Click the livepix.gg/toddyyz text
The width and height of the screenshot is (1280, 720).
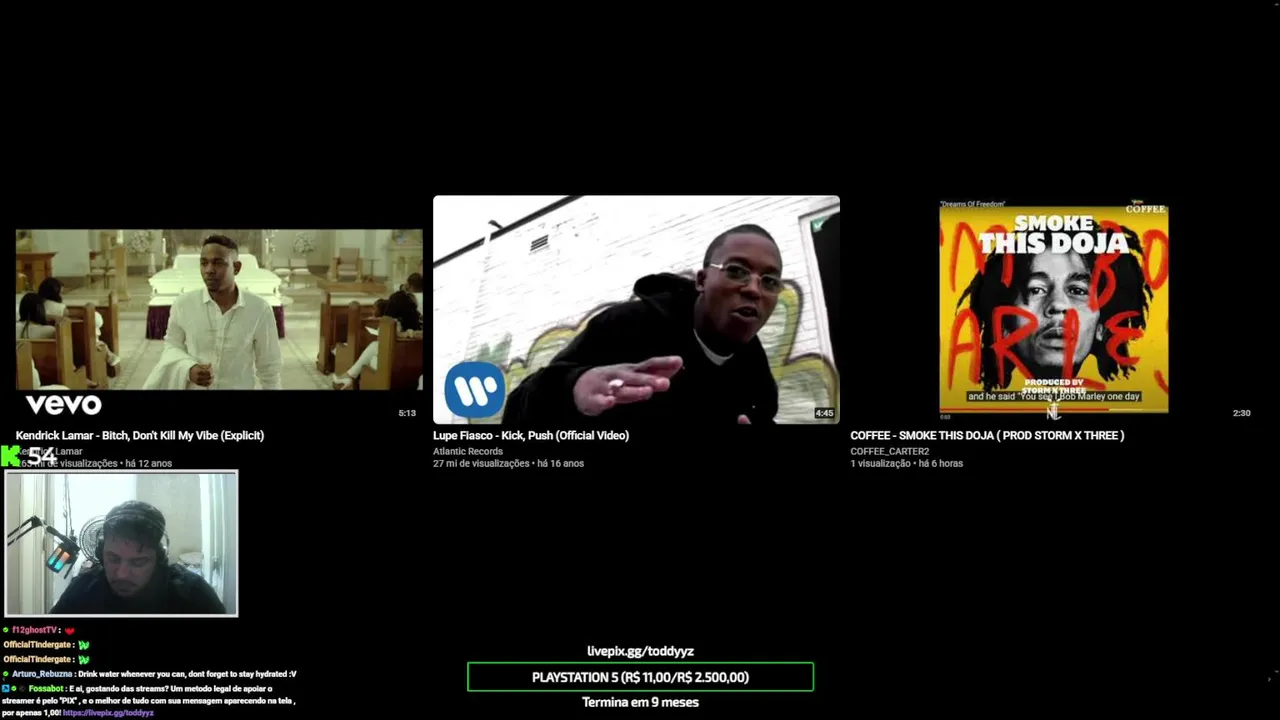[x=640, y=651]
